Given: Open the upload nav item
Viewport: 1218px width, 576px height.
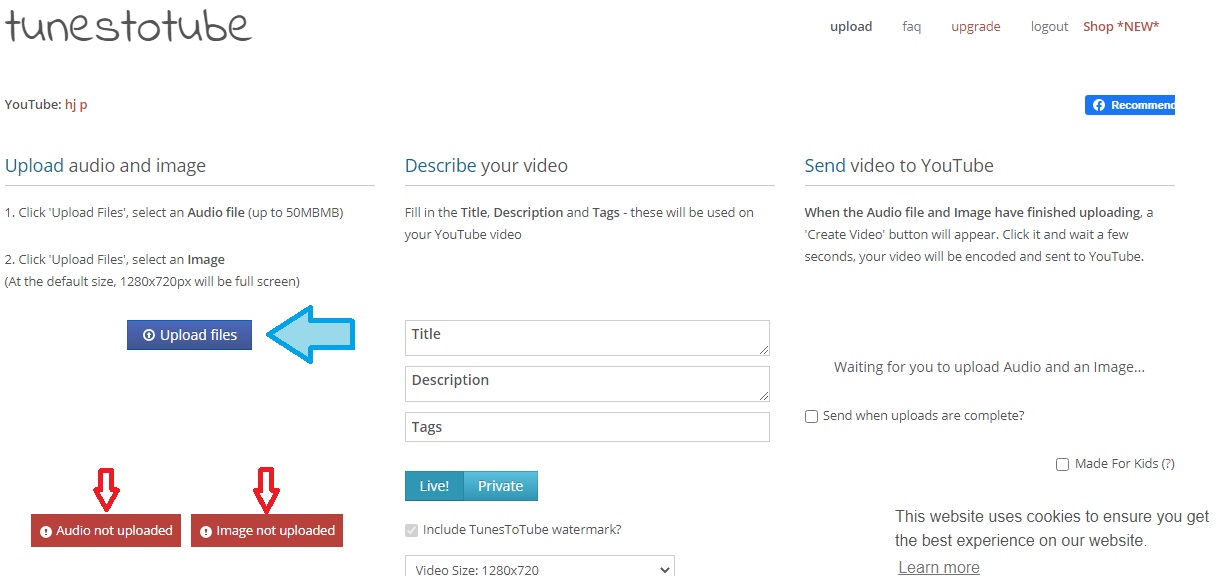Looking at the screenshot, I should (851, 27).
